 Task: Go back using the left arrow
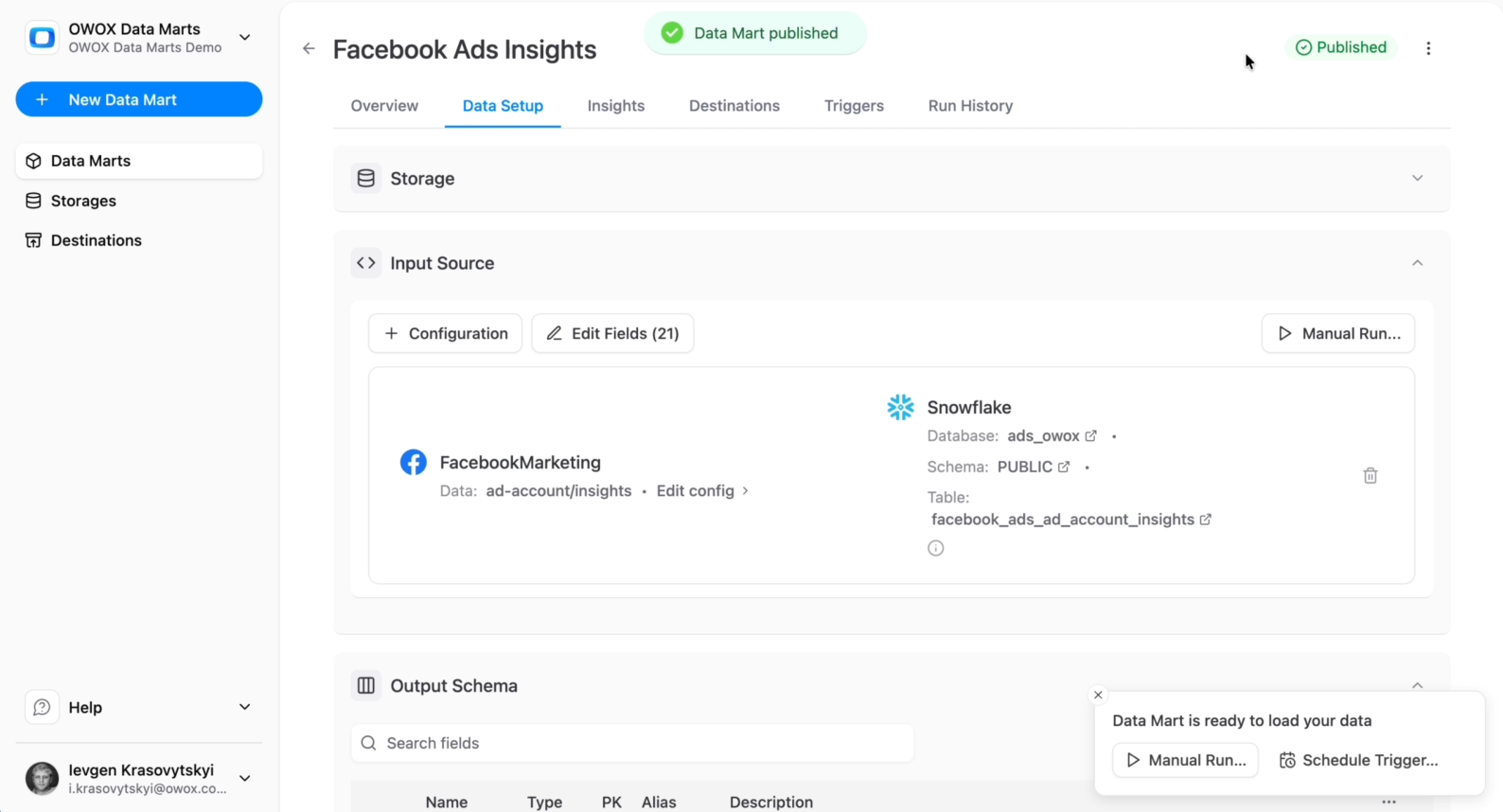pos(309,48)
